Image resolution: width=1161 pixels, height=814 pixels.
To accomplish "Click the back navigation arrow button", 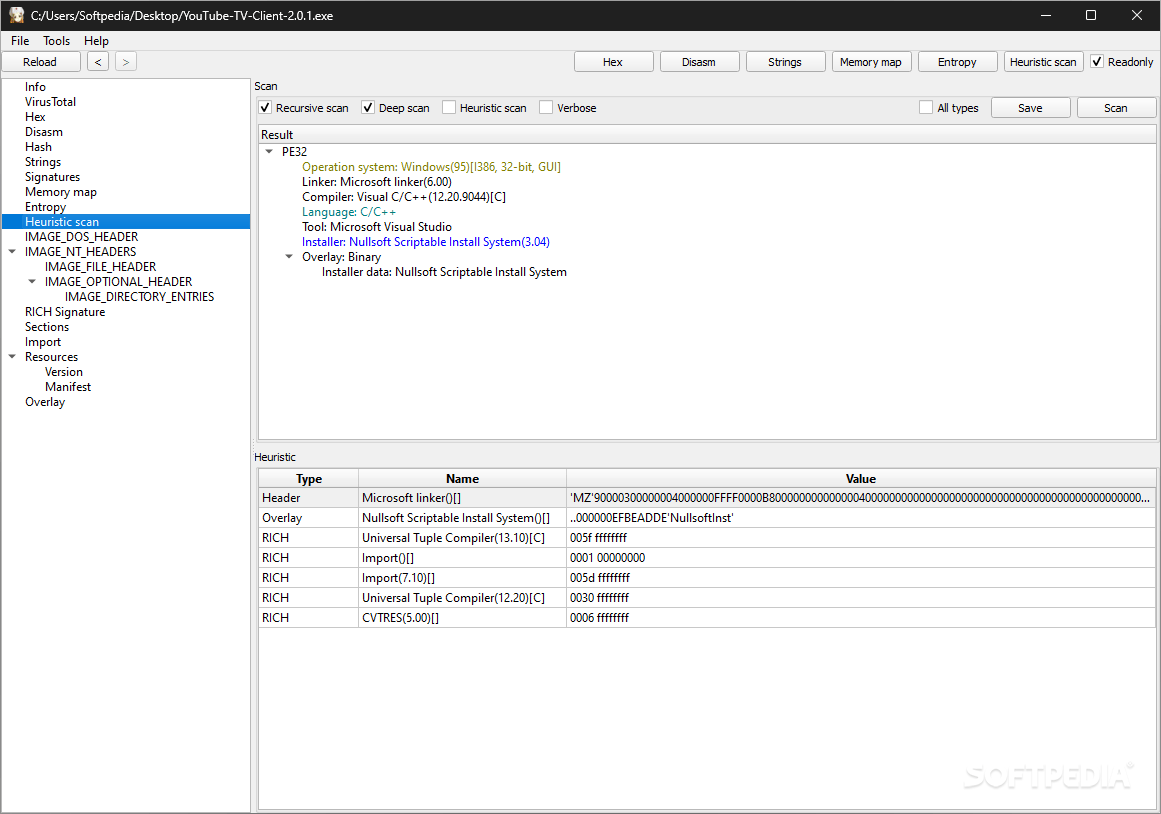I will point(98,62).
